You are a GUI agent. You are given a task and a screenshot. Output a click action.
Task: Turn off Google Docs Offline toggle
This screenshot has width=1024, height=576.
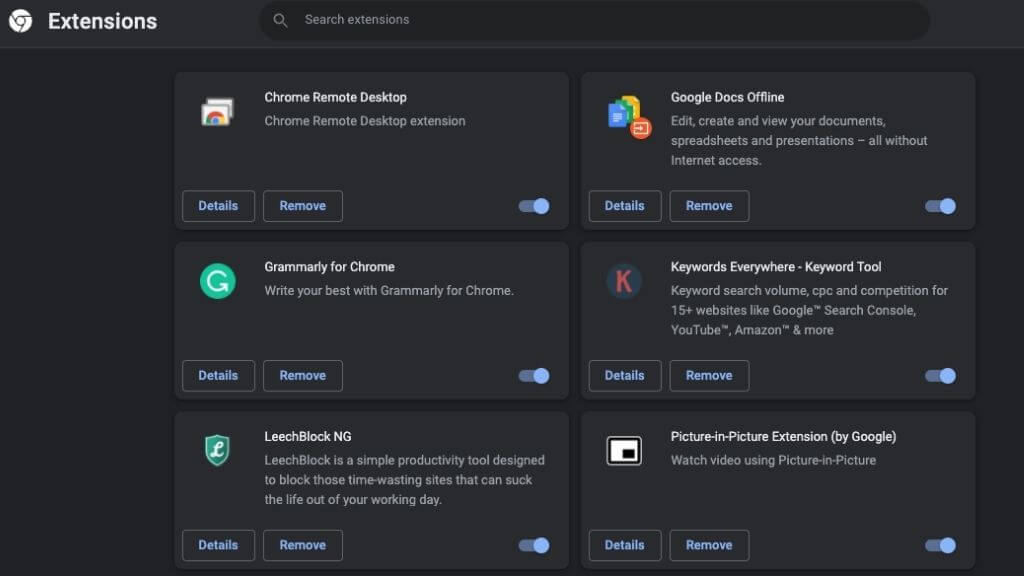[x=940, y=206]
